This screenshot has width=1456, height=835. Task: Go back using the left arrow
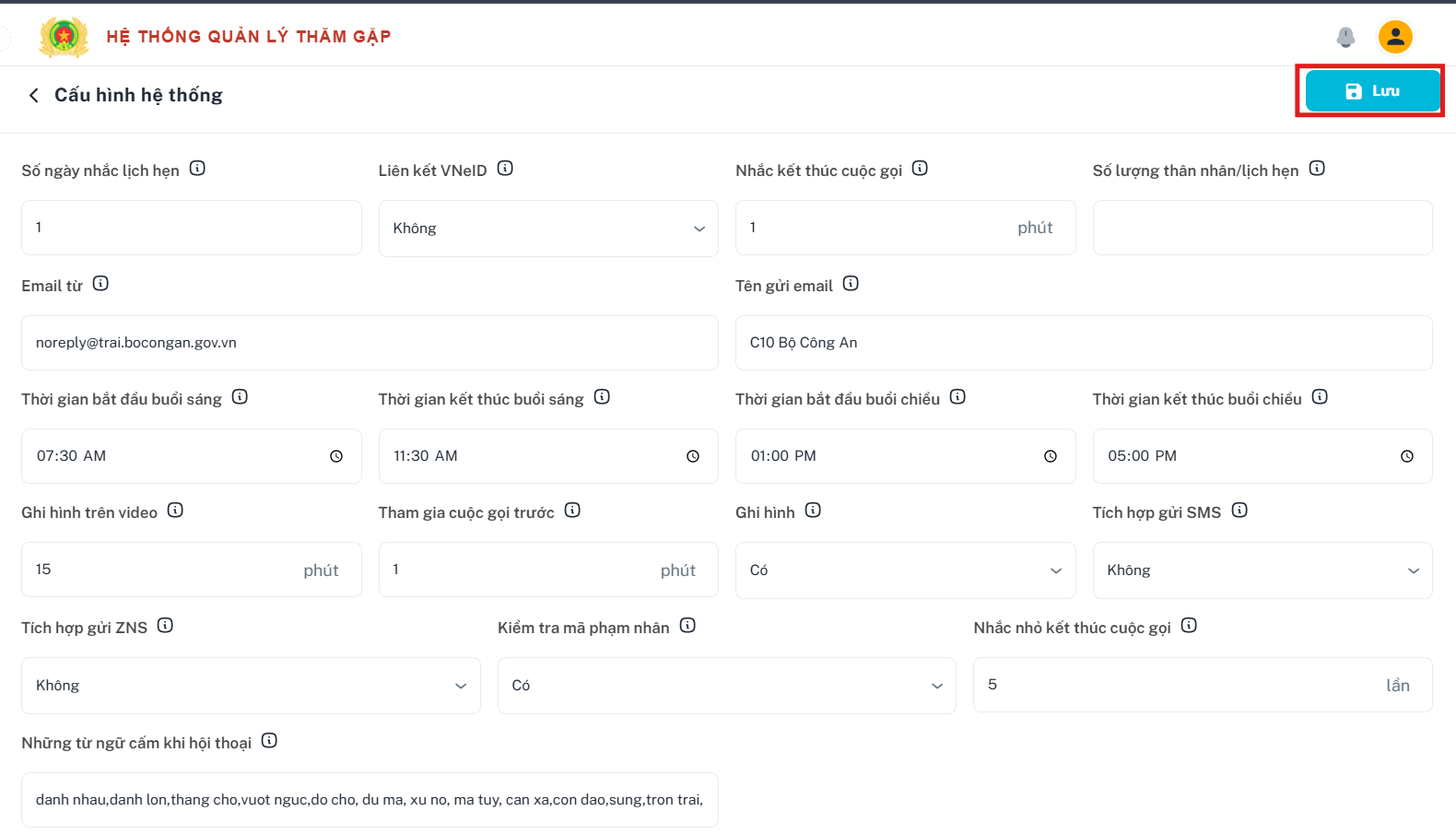coord(34,95)
